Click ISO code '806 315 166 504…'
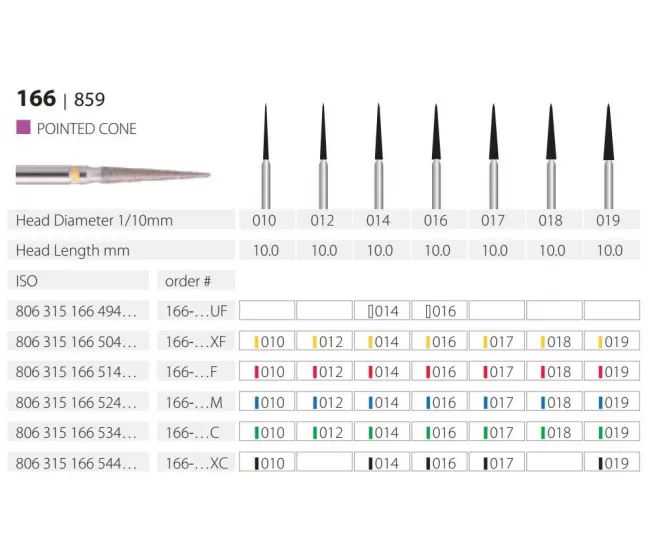The height and width of the screenshot is (550, 648). [x=76, y=342]
